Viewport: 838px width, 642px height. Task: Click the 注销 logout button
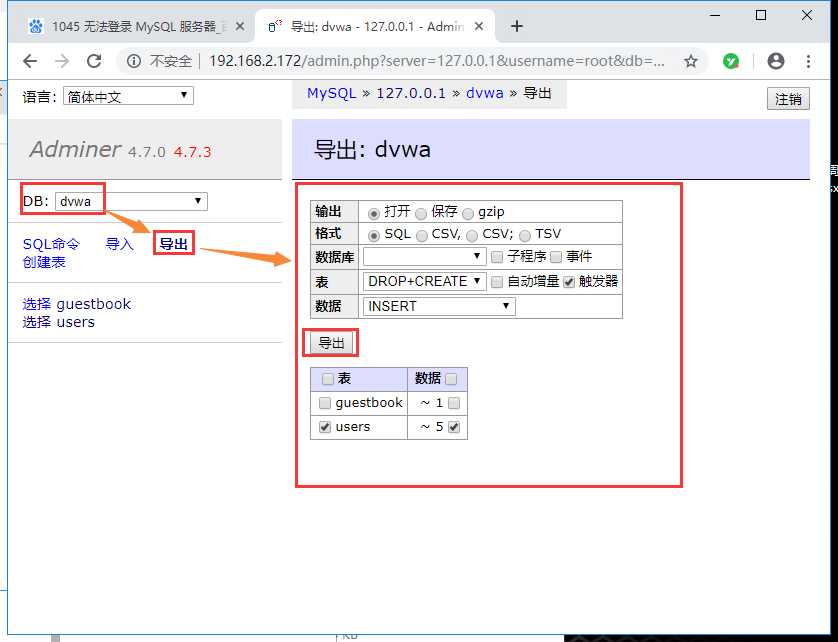pos(788,99)
